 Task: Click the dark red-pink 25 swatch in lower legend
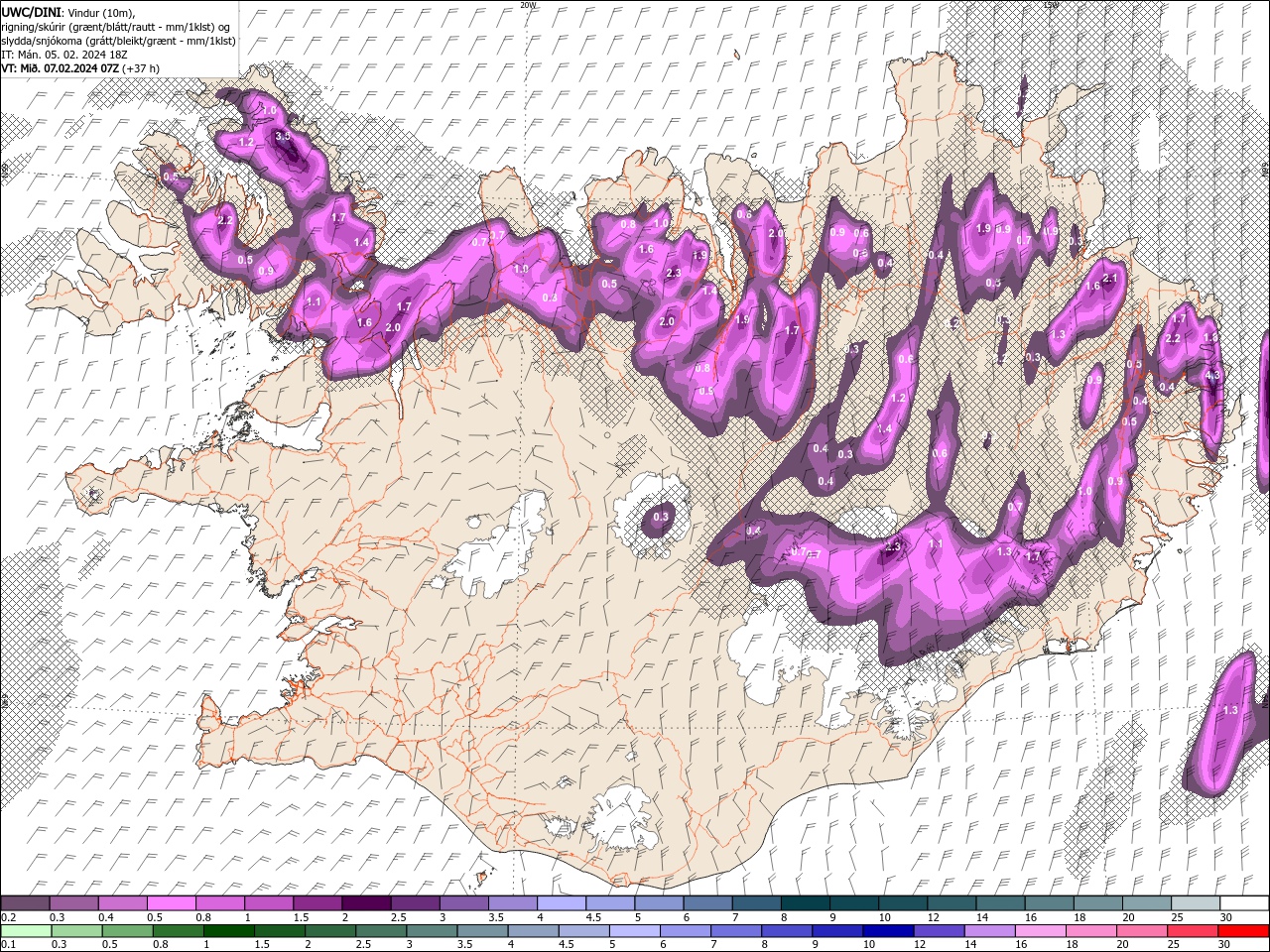[1194, 930]
